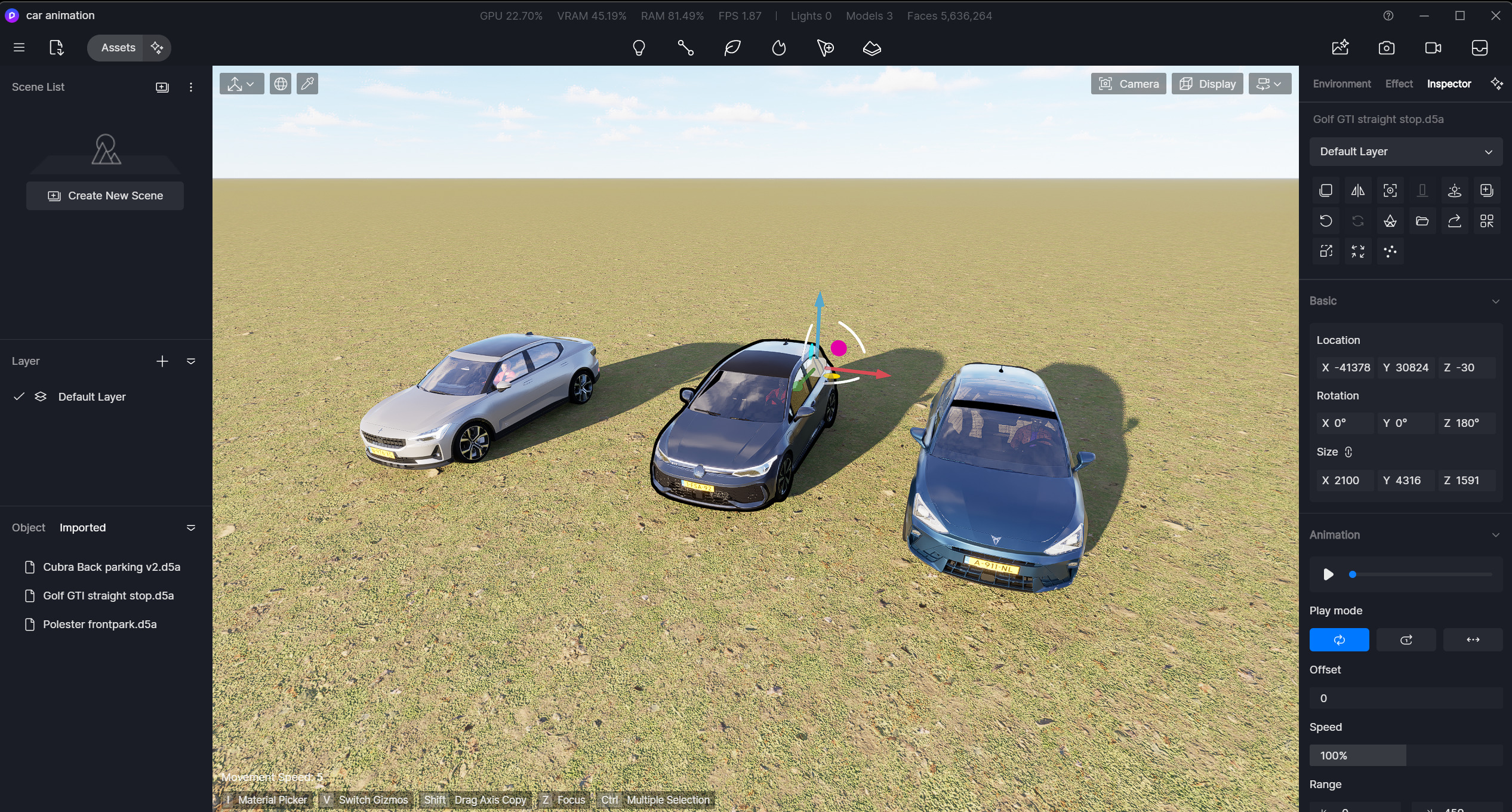Screen dimensions: 1512x812
Task: Switch to the Effect tab
Action: tap(1399, 84)
